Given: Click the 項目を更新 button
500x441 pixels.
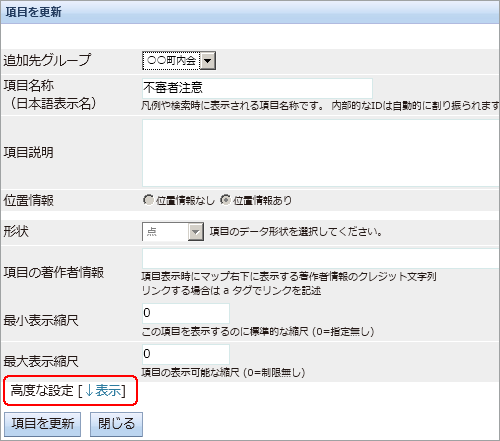Looking at the screenshot, I should coord(42,424).
